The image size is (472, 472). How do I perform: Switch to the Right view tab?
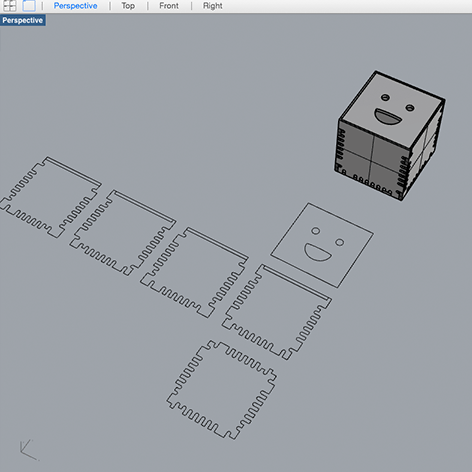tap(213, 6)
